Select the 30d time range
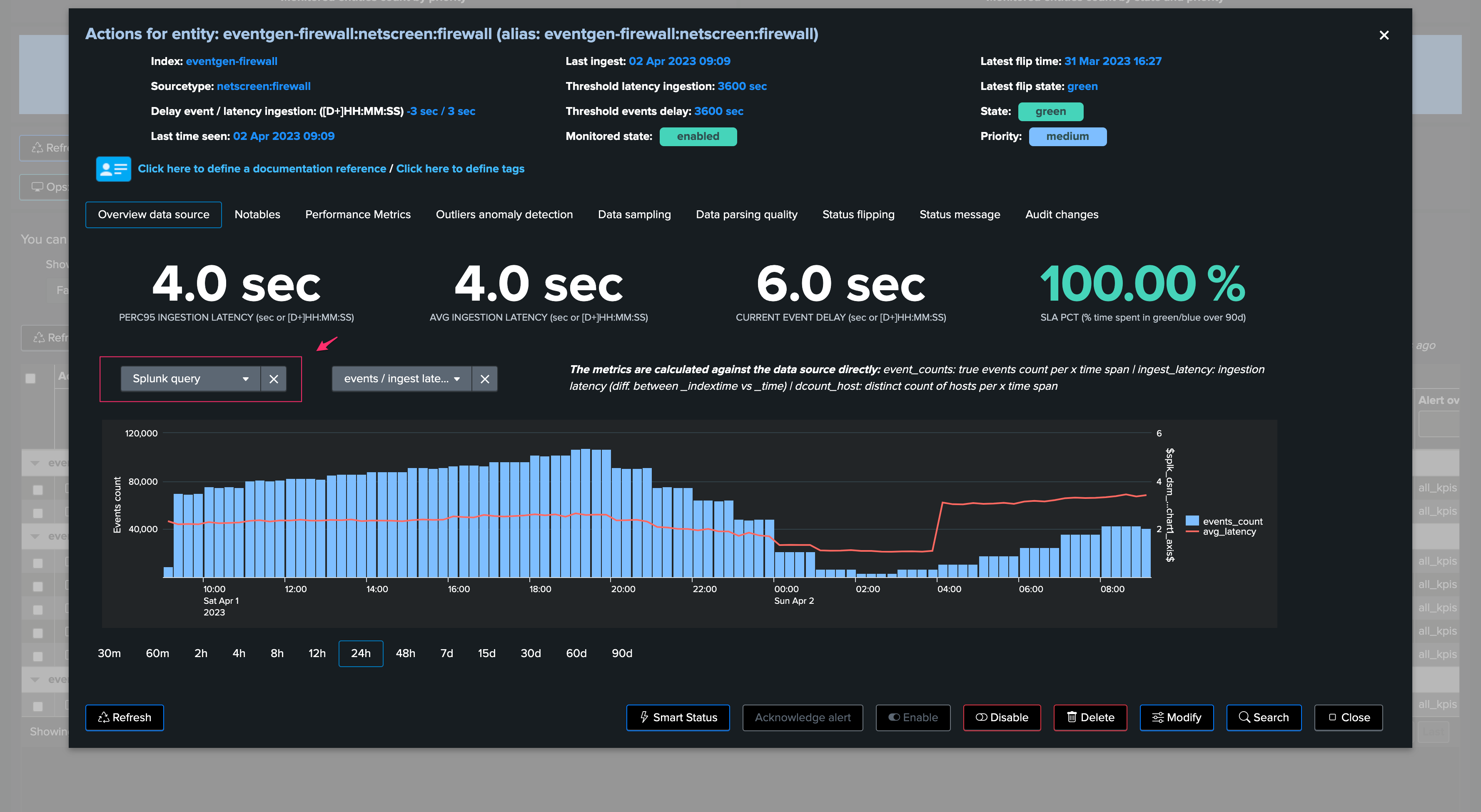The width and height of the screenshot is (1481, 812). pos(531,653)
